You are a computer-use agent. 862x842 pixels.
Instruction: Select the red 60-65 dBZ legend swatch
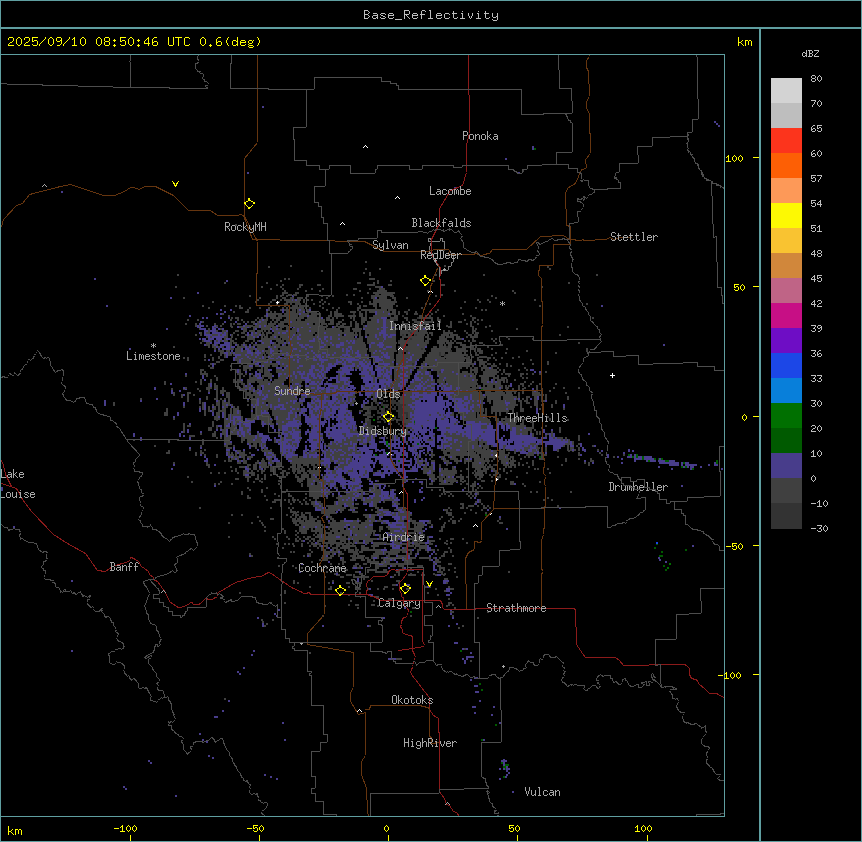pyautogui.click(x=786, y=141)
